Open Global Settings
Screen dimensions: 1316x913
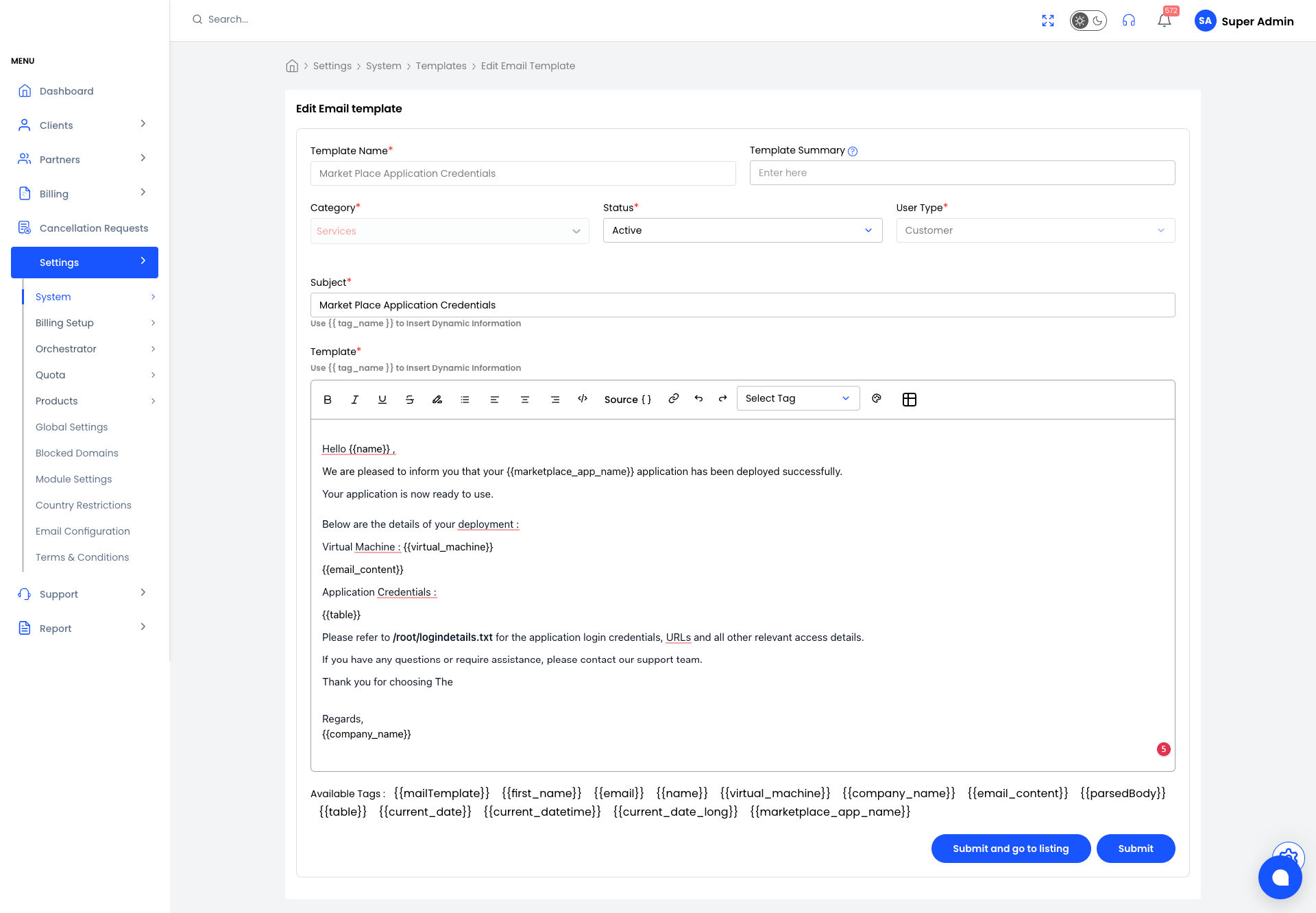coord(71,427)
